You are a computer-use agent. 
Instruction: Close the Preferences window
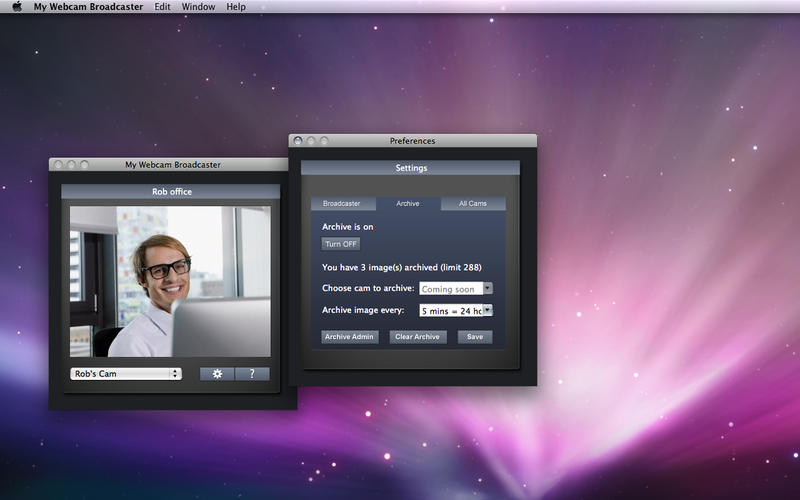coord(298,141)
